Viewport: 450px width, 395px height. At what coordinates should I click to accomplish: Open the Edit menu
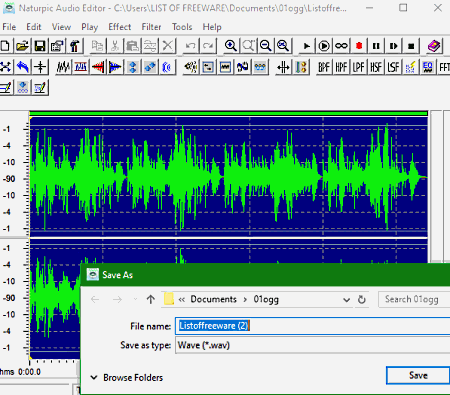point(34,27)
